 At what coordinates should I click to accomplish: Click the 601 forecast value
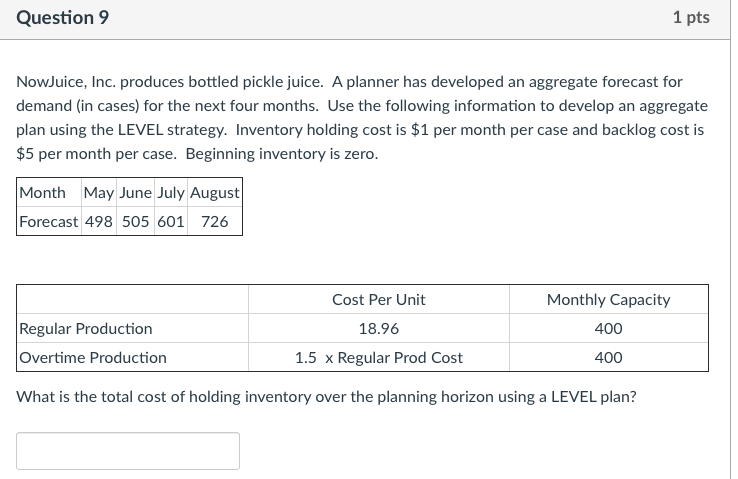(x=171, y=221)
